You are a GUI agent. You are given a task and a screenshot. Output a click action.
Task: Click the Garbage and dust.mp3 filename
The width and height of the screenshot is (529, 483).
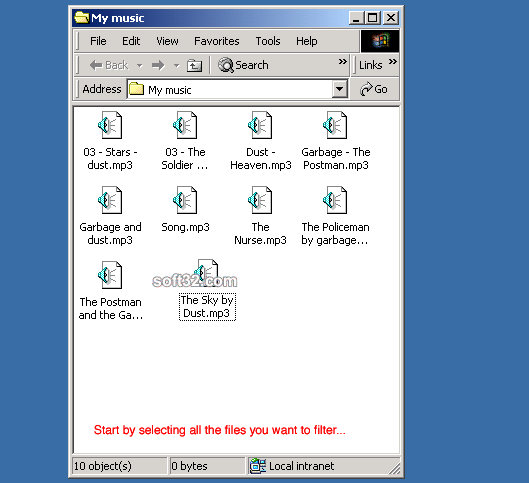110,233
